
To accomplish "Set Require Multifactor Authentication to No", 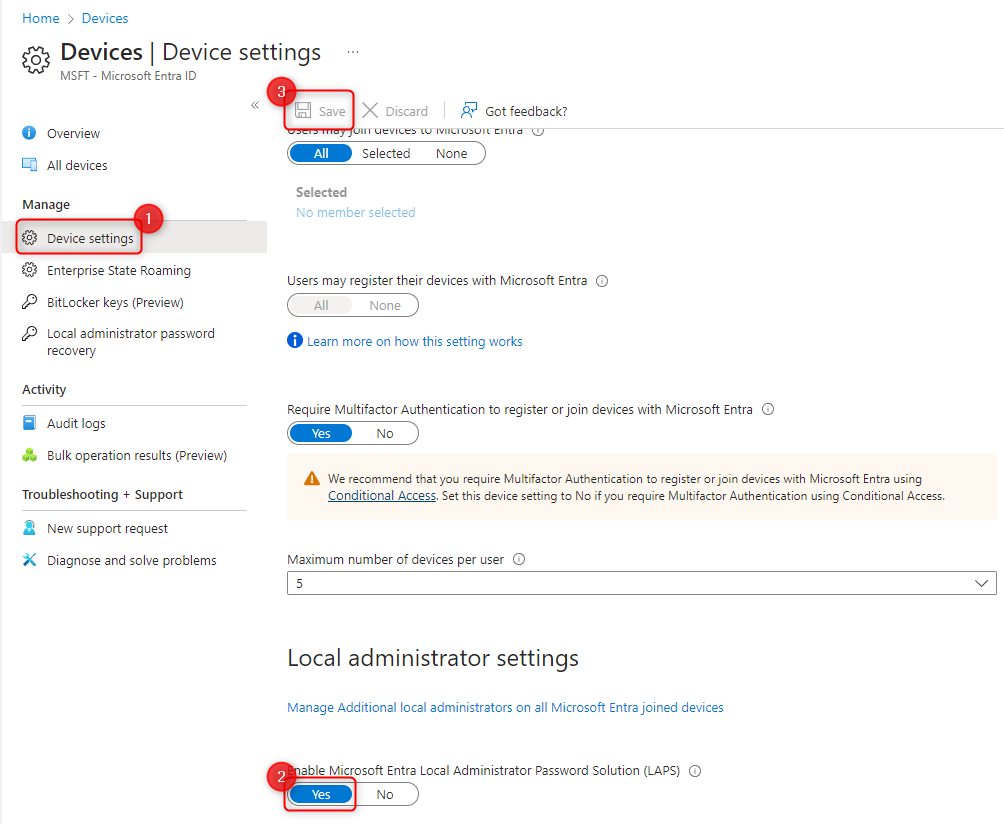I will [385, 433].
